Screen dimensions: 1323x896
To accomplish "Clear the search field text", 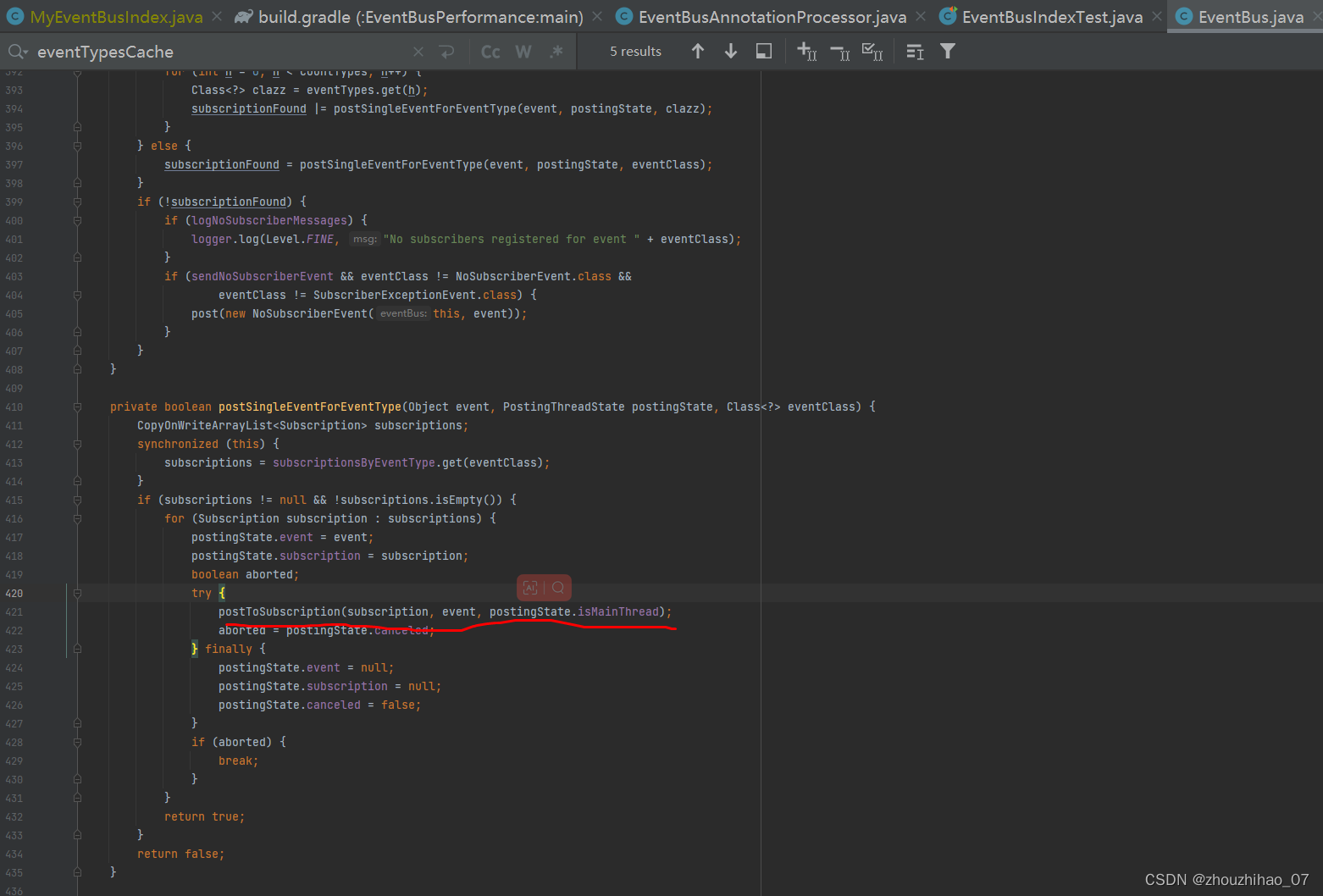I will (x=418, y=52).
